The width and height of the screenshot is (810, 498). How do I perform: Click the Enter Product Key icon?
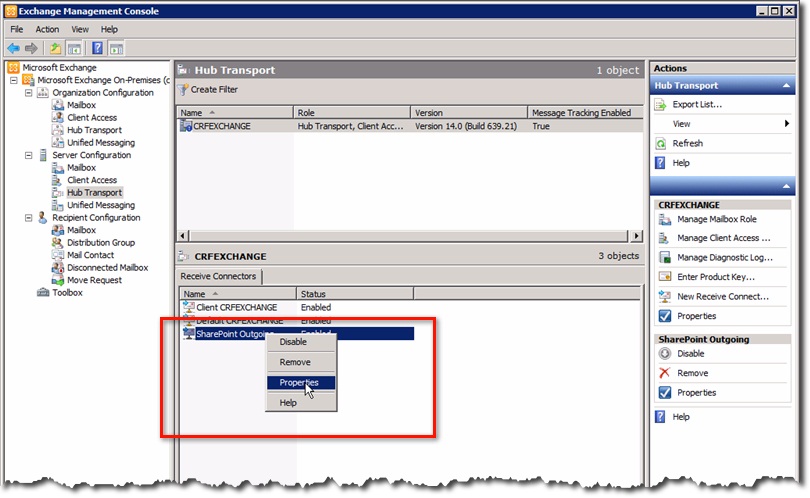pos(665,277)
